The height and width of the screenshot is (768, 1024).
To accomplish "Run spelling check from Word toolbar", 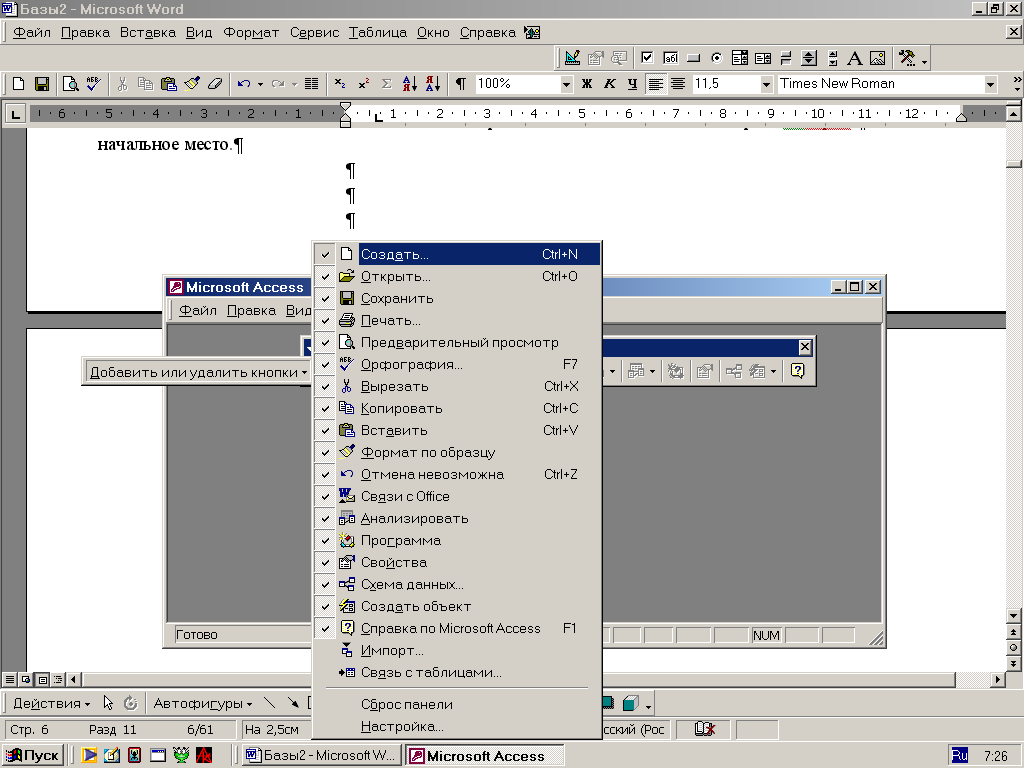I will point(93,84).
